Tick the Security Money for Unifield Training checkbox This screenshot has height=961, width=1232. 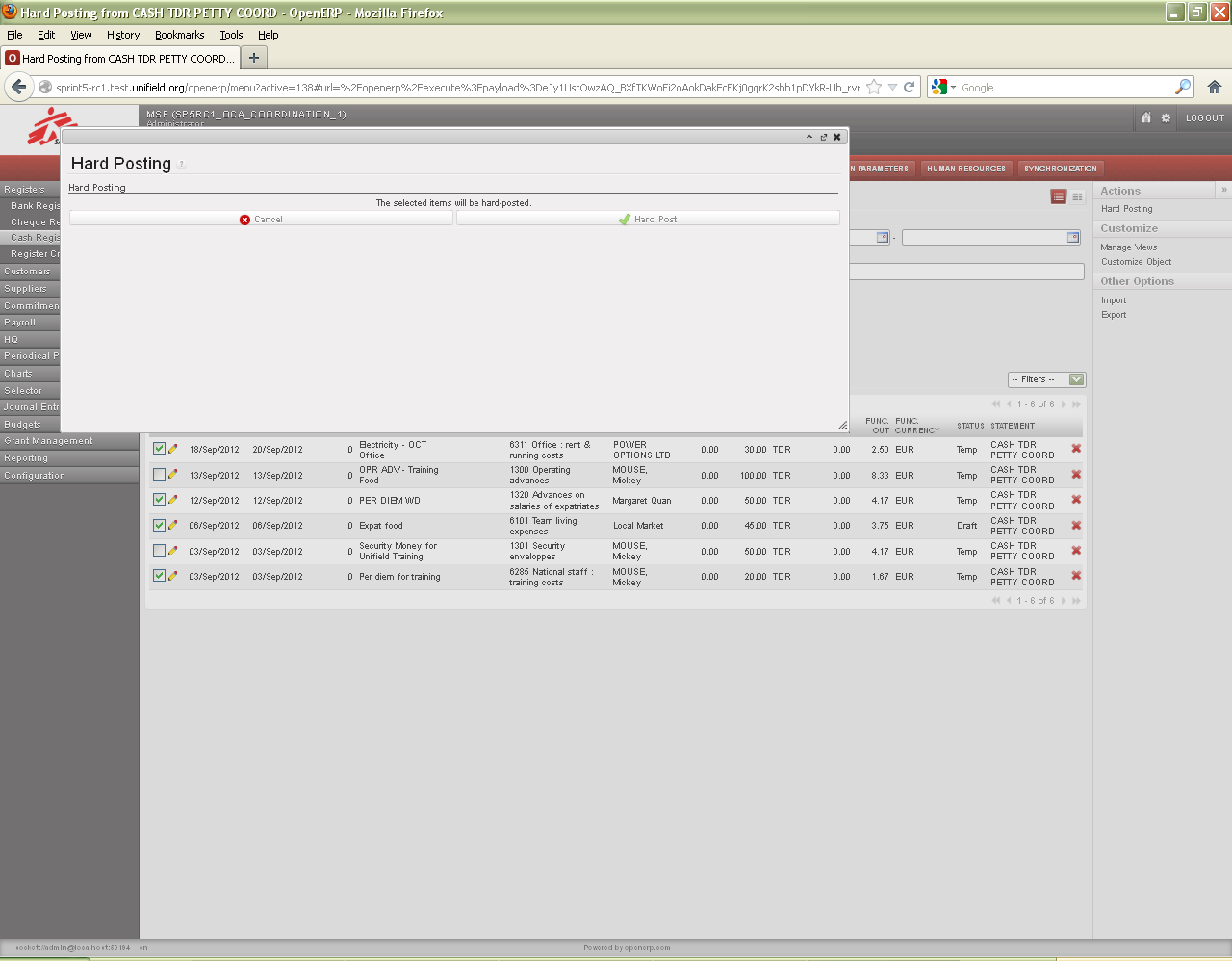(160, 551)
